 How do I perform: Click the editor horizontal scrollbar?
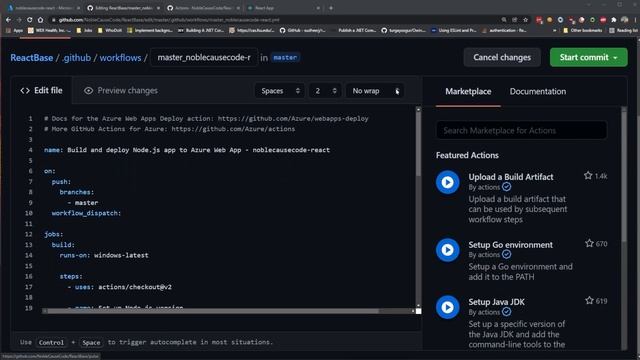(x=213, y=311)
